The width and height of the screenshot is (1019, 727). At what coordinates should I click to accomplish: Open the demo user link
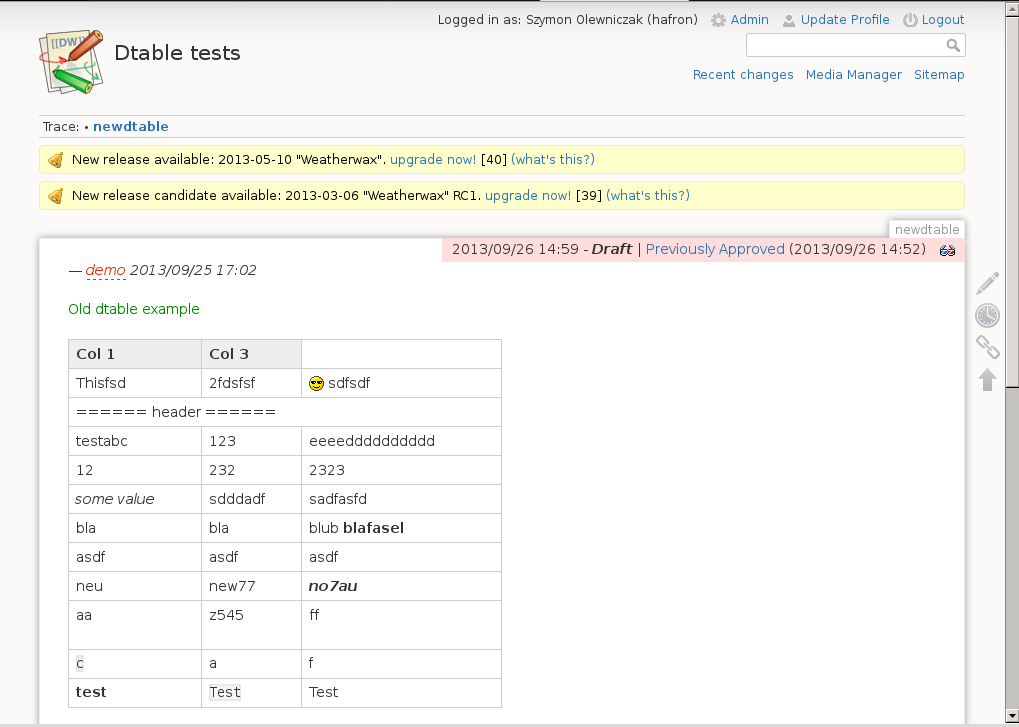[105, 270]
